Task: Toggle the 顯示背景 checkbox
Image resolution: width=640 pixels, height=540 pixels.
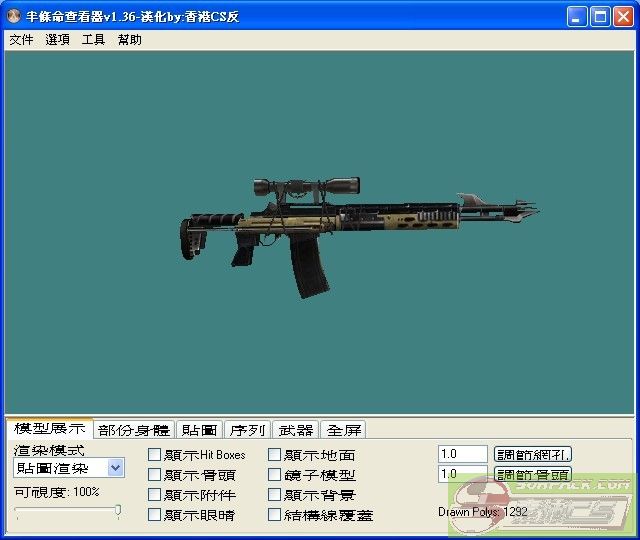Action: pyautogui.click(x=275, y=495)
